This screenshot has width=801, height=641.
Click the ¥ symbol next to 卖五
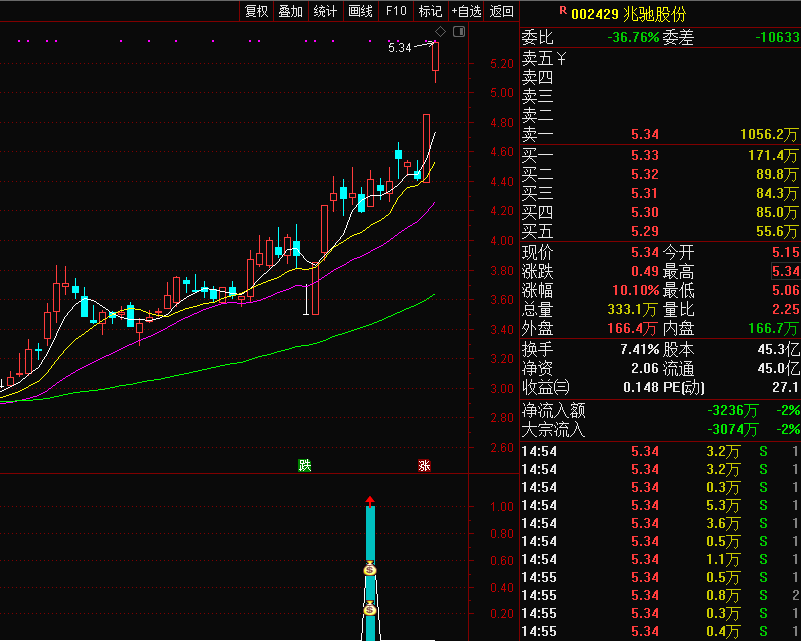561,59
